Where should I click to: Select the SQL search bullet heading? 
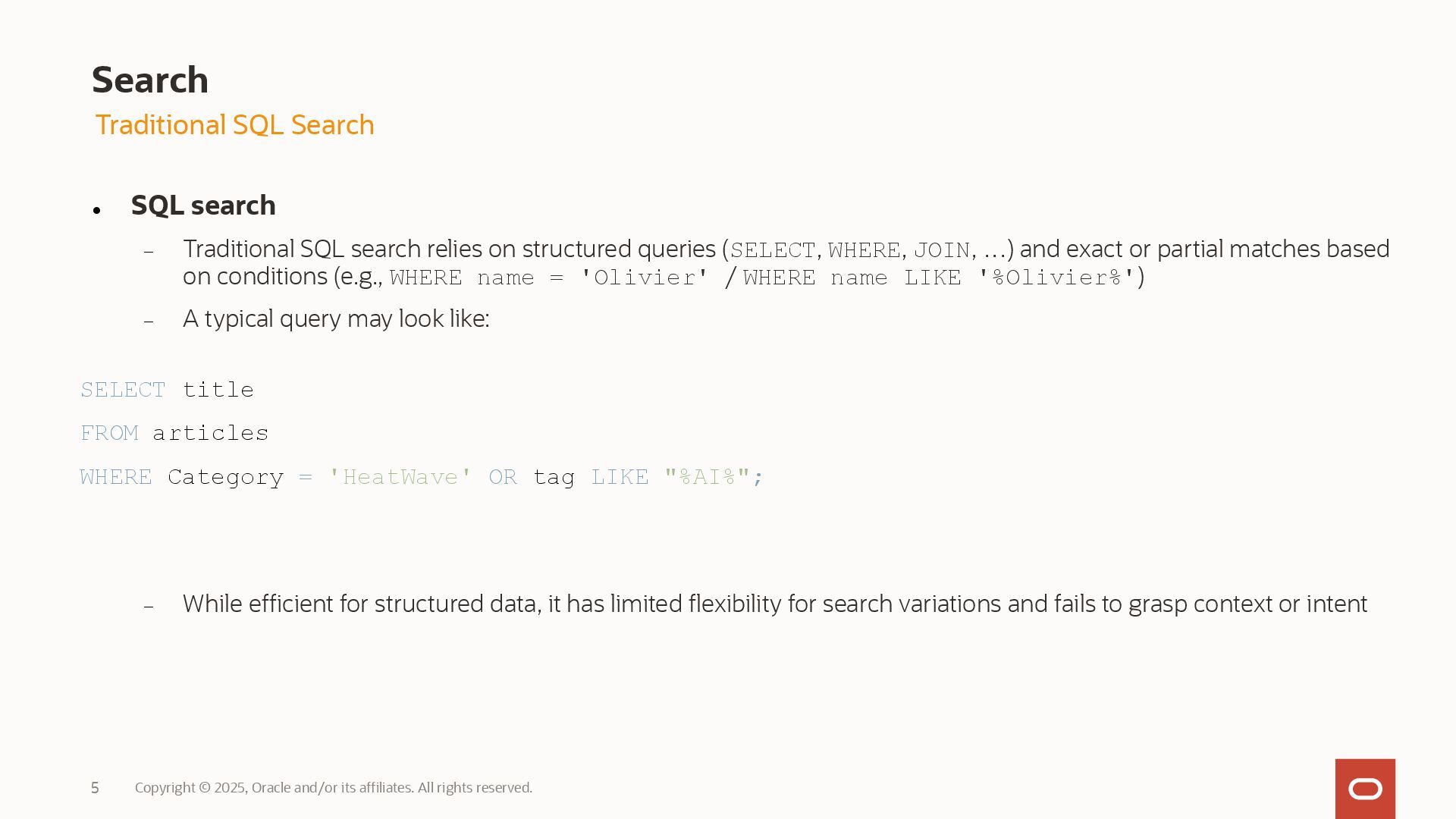(203, 206)
